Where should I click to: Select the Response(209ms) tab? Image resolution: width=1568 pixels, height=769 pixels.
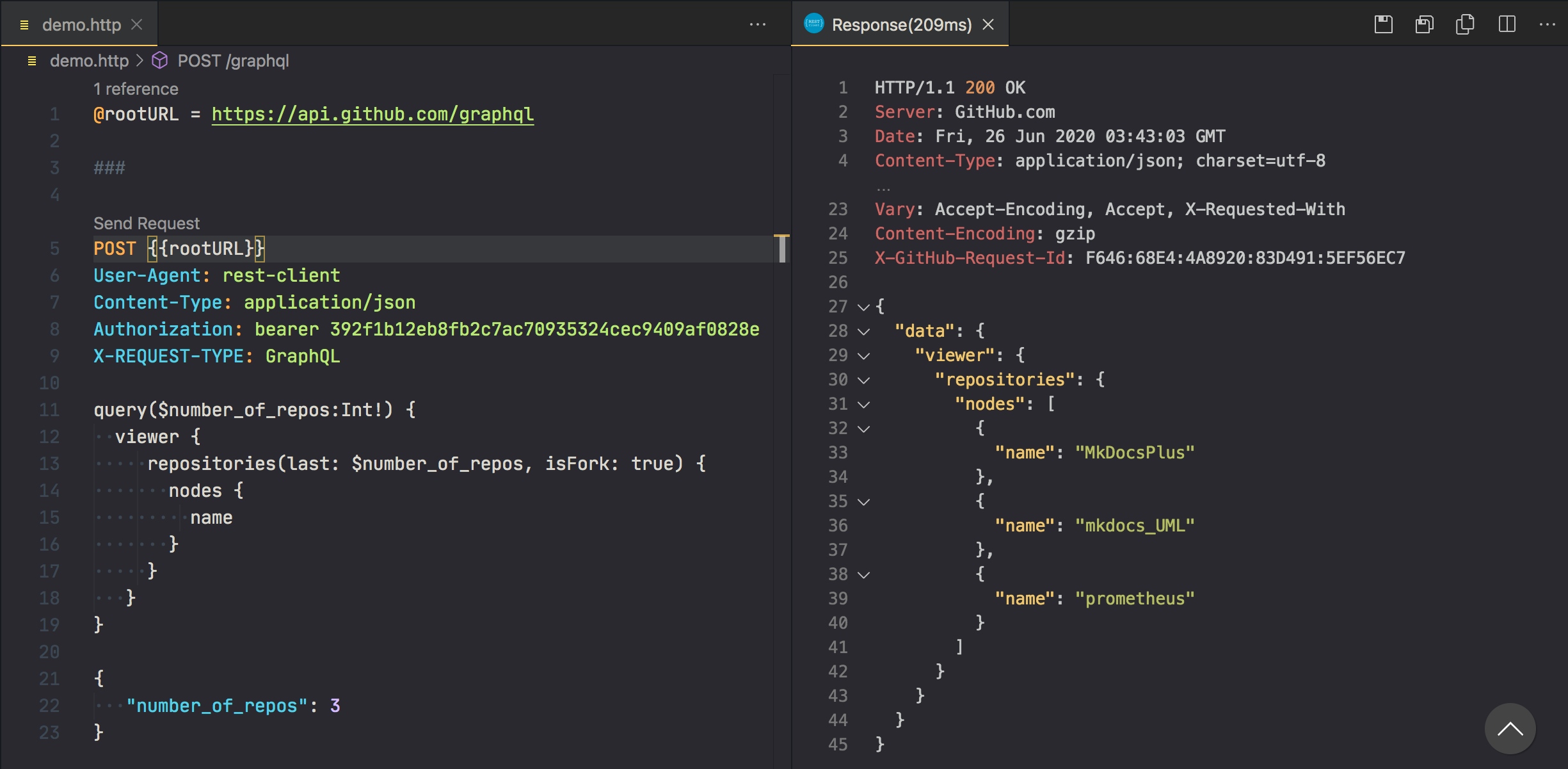tap(901, 24)
